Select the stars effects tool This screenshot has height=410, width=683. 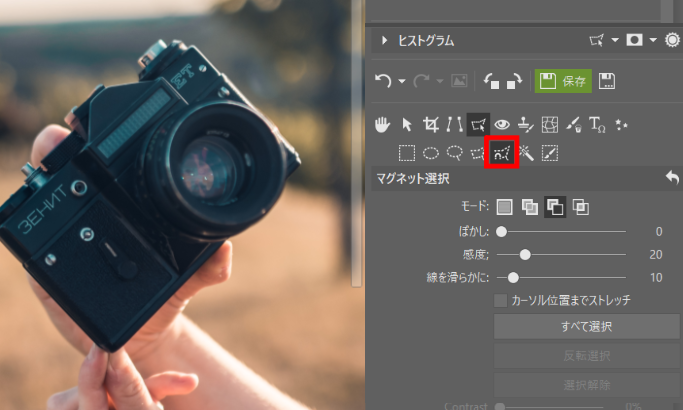[621, 125]
